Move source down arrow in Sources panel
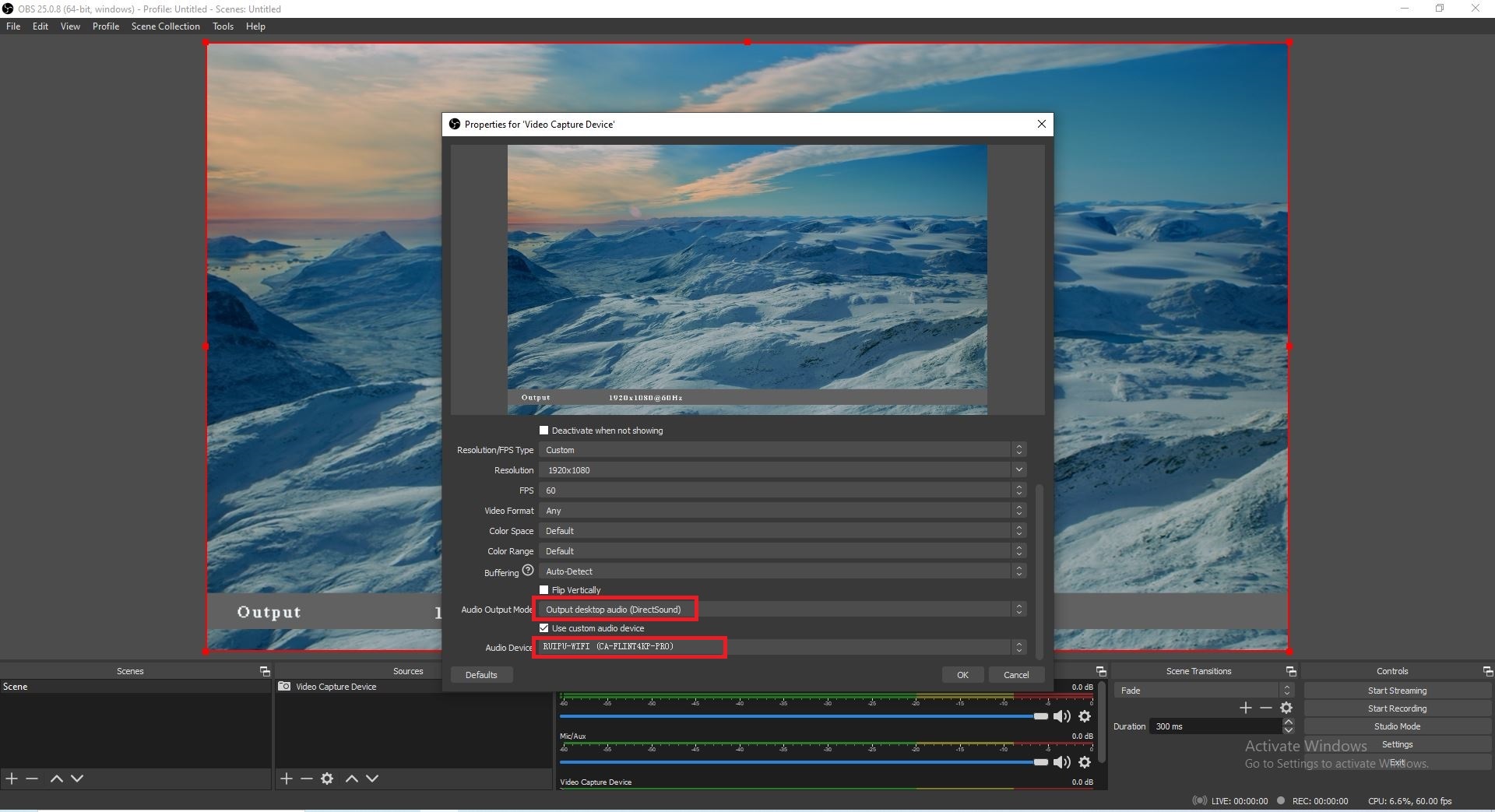The image size is (1495, 812). 372,779
